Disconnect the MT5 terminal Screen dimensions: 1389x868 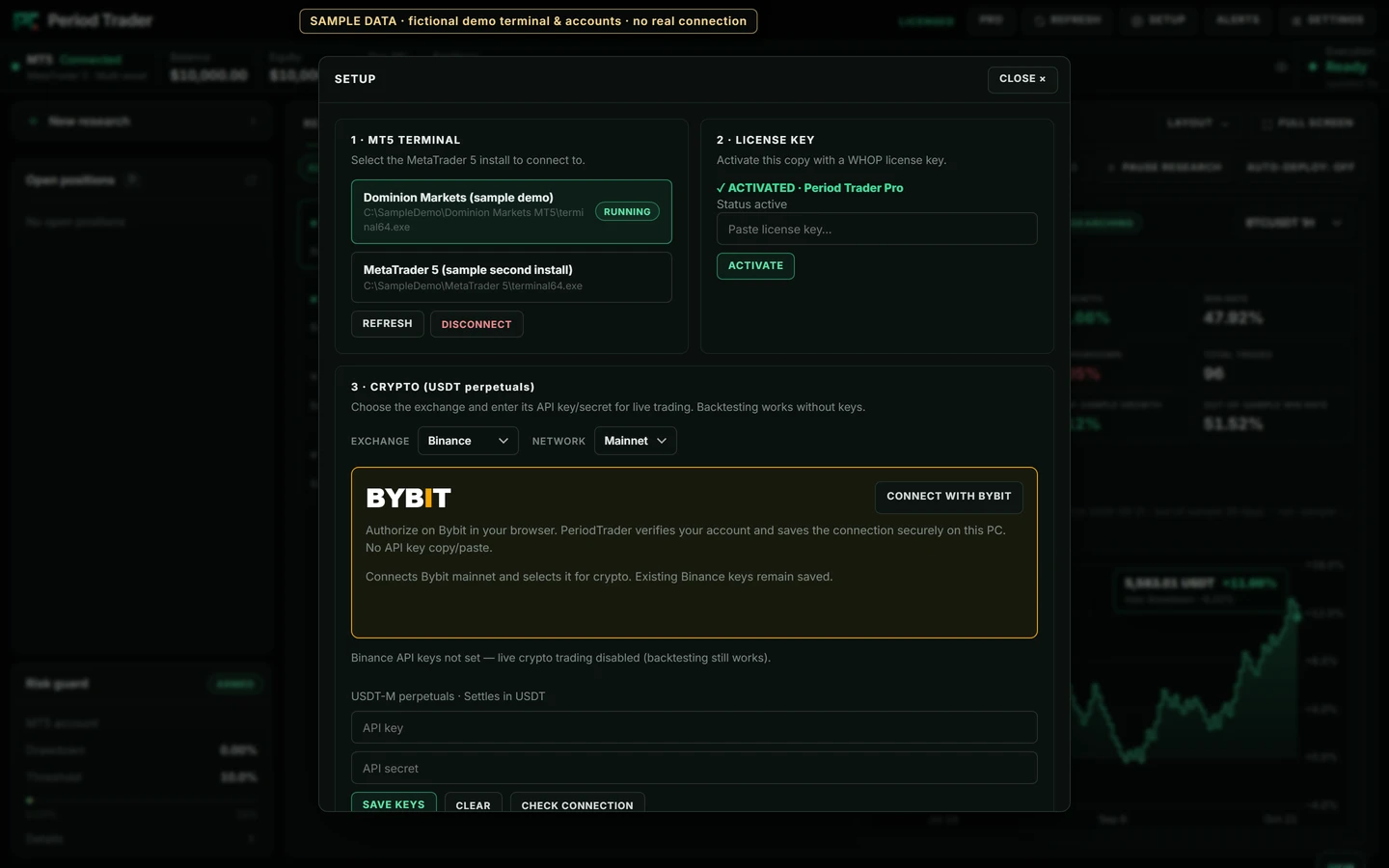[477, 324]
